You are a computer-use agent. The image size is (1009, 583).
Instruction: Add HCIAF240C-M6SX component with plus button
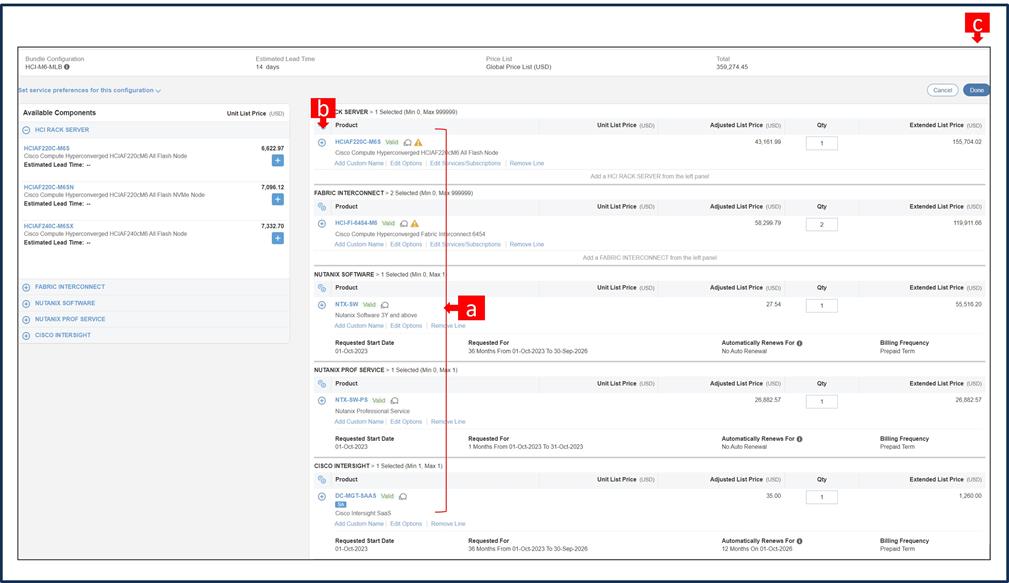pos(277,238)
